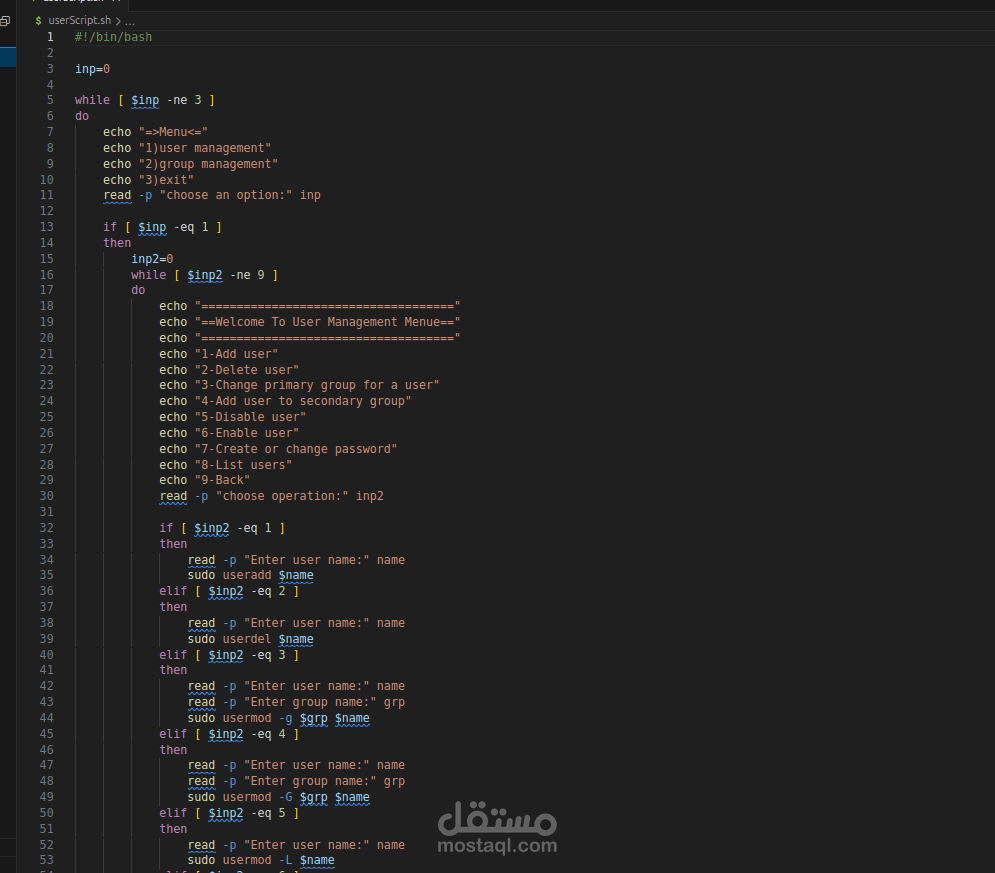This screenshot has height=873, width=995.
Task: Click the stacked-windows icon left of the breadcrumb
Action: (5, 21)
